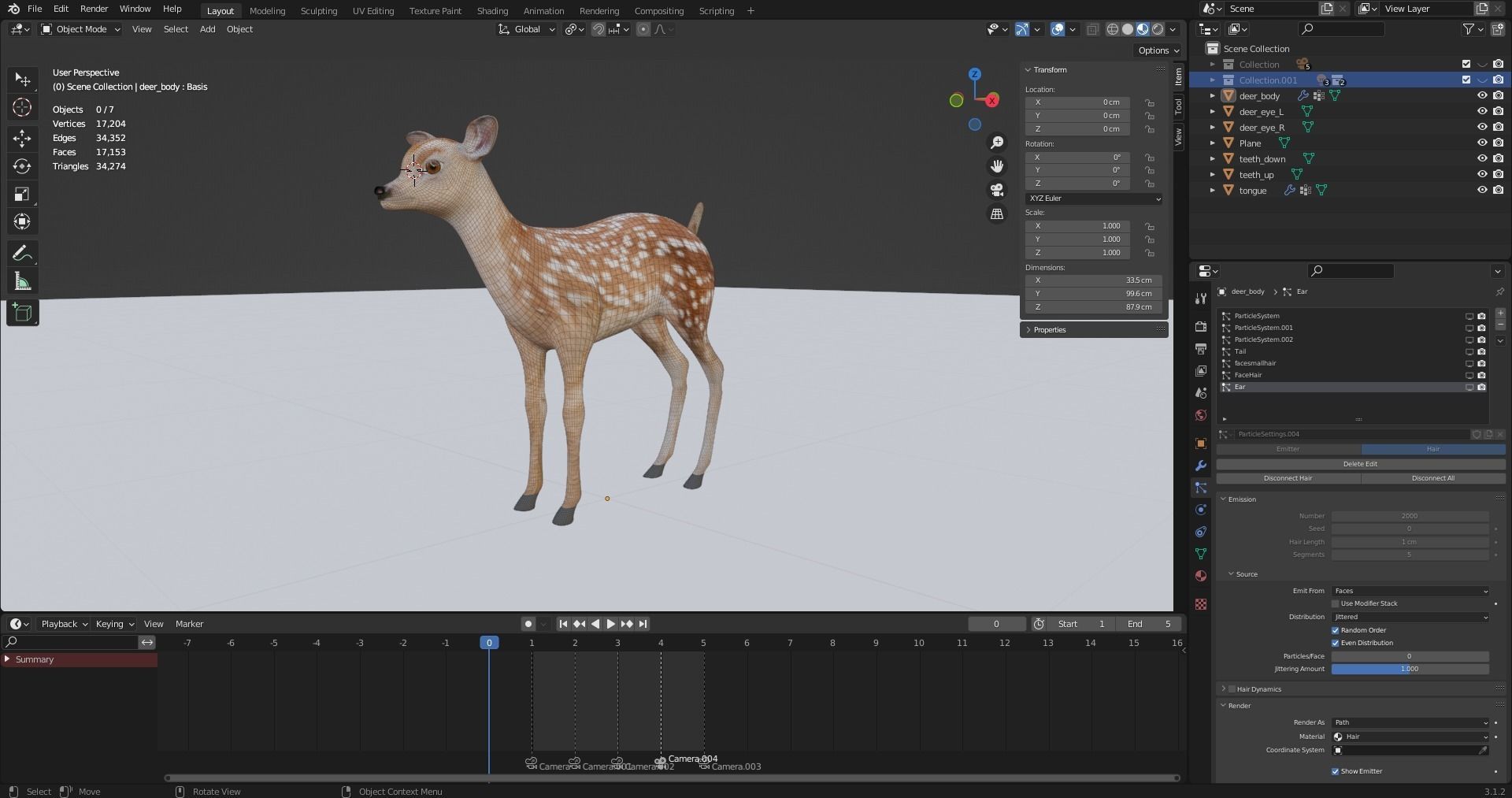Open the World properties tab icon
Screen dimensions: 1512x798
1200,415
